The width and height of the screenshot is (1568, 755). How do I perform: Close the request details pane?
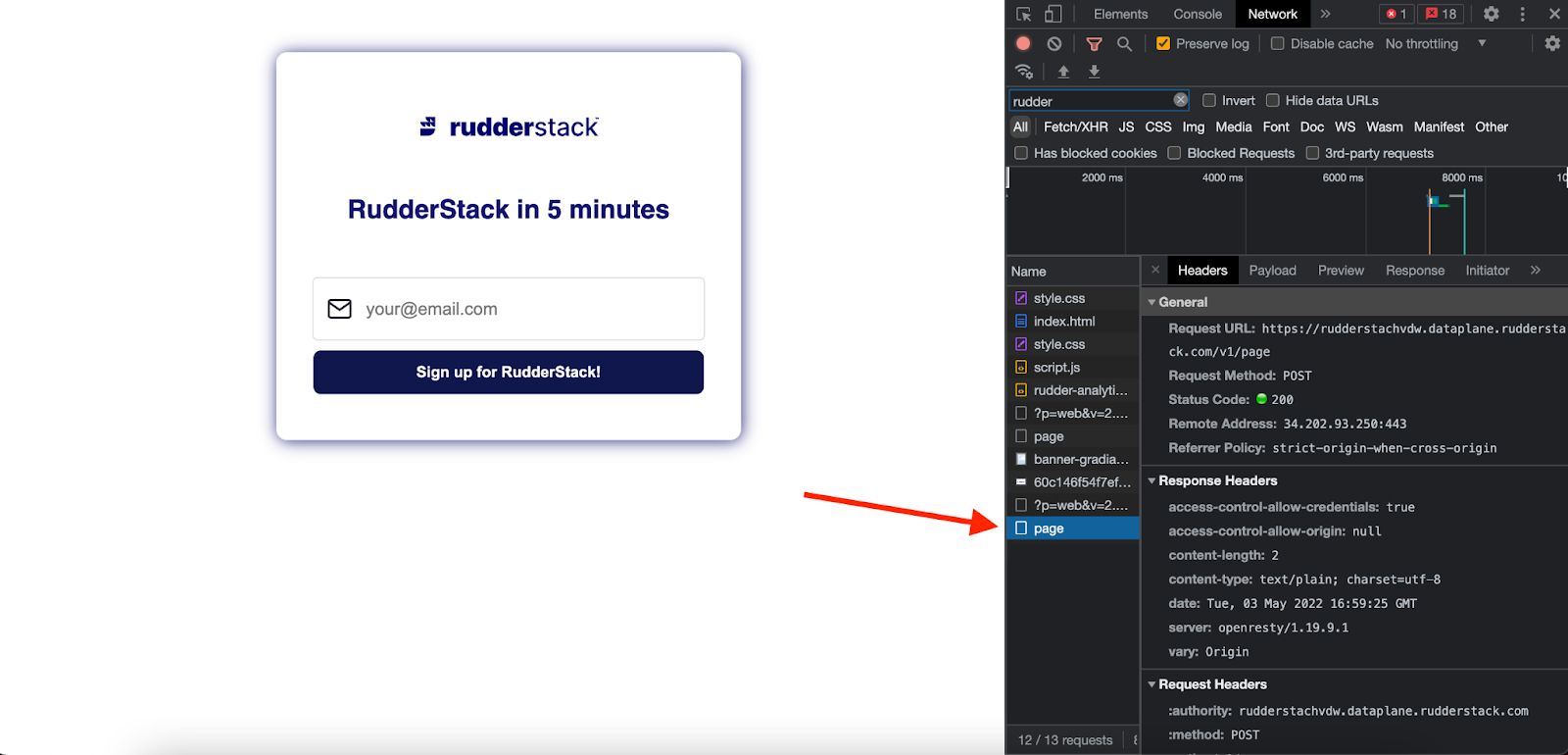click(x=1155, y=270)
